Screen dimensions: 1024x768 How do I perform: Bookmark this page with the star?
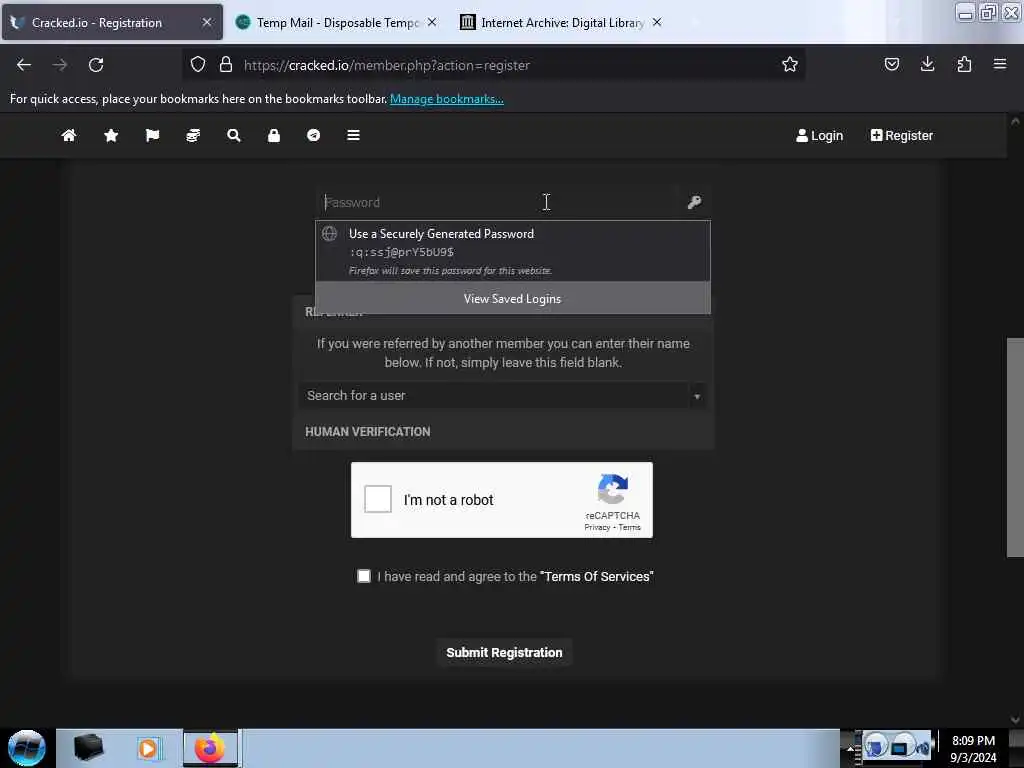point(790,64)
